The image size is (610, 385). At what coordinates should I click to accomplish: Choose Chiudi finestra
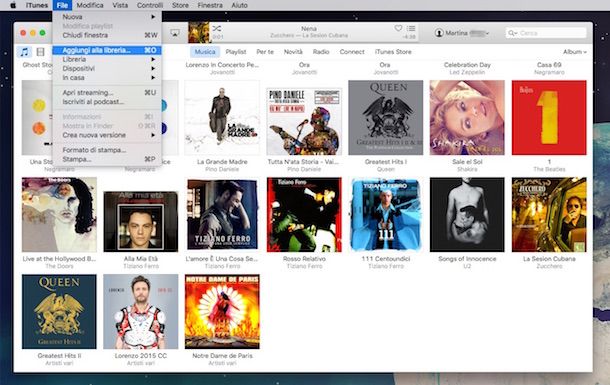click(107, 35)
